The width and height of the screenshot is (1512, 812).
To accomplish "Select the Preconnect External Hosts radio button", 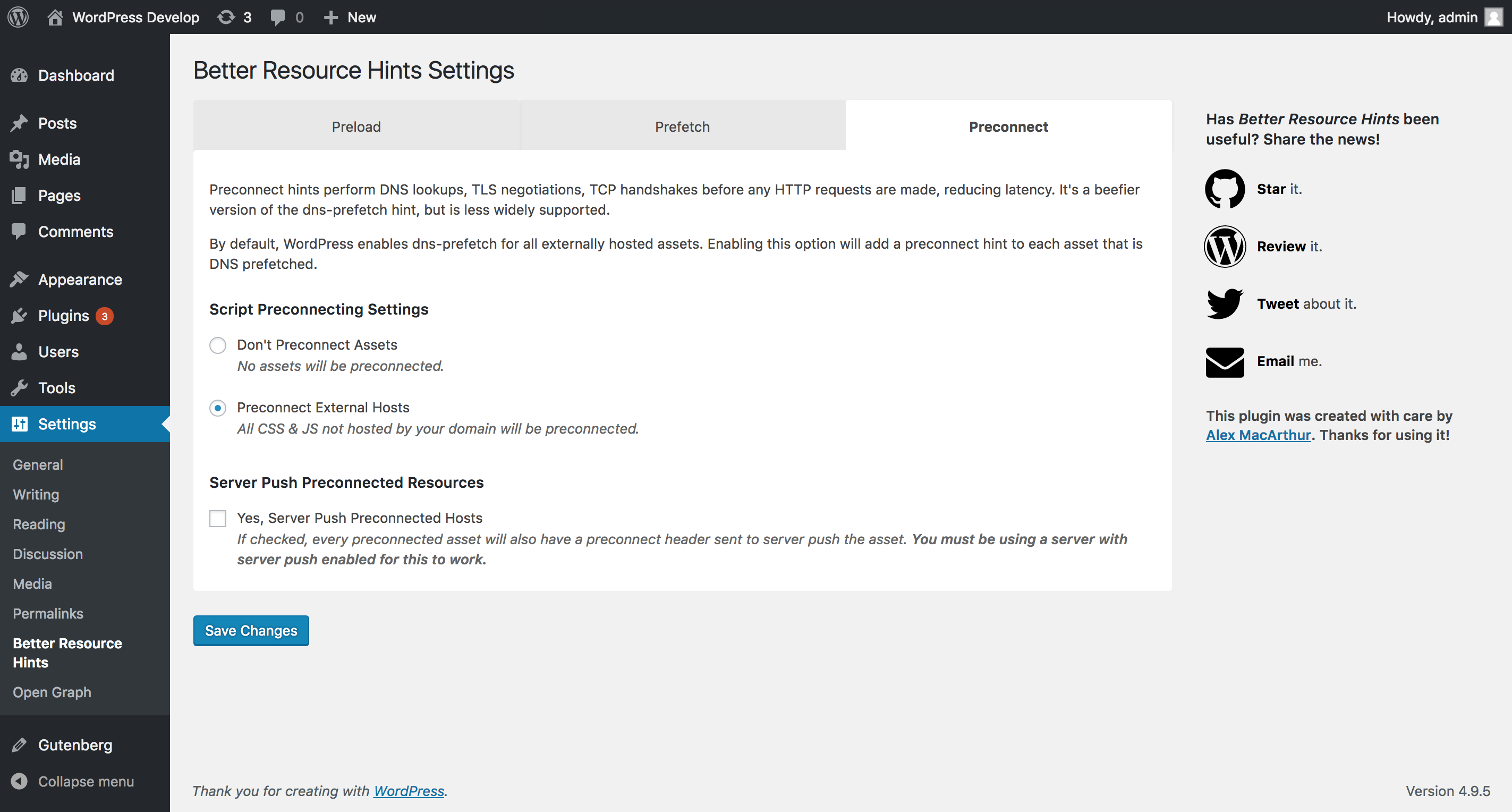I will [218, 408].
